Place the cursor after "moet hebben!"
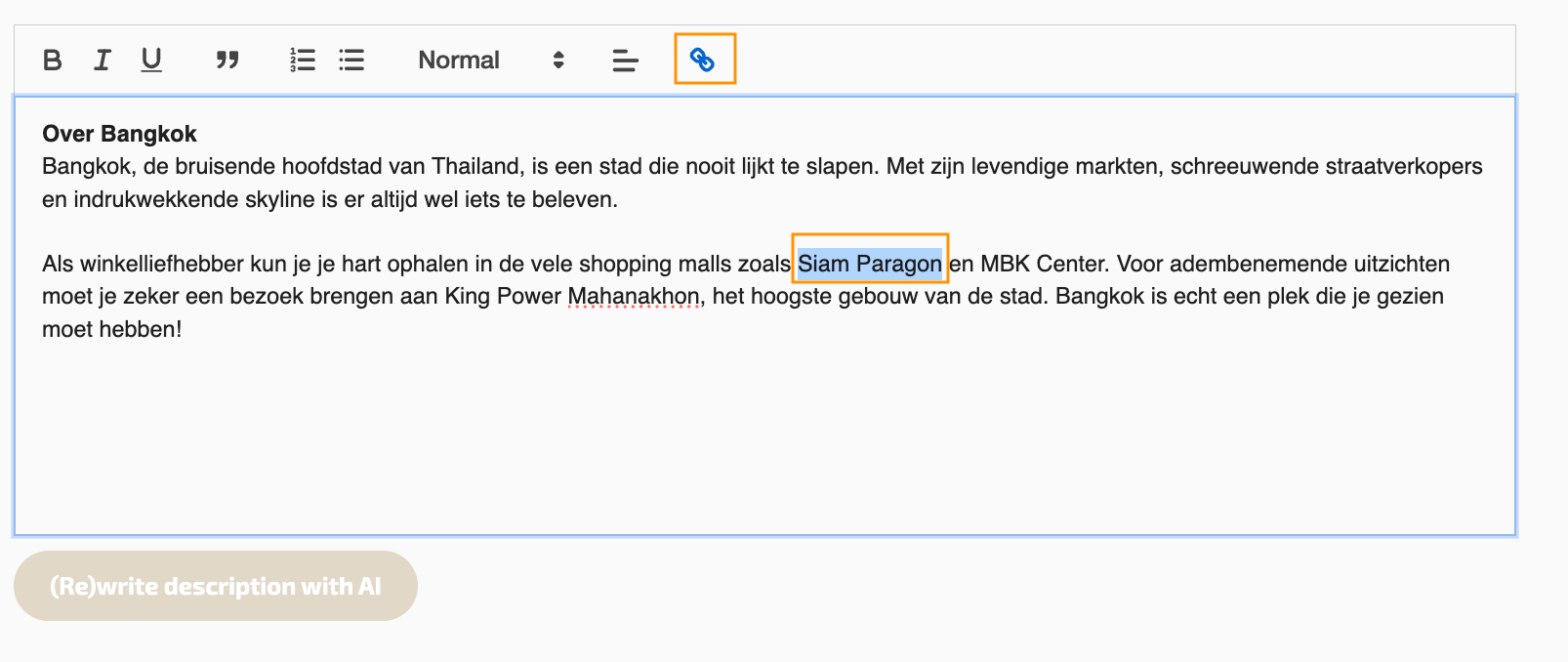1568x662 pixels. pos(184,329)
